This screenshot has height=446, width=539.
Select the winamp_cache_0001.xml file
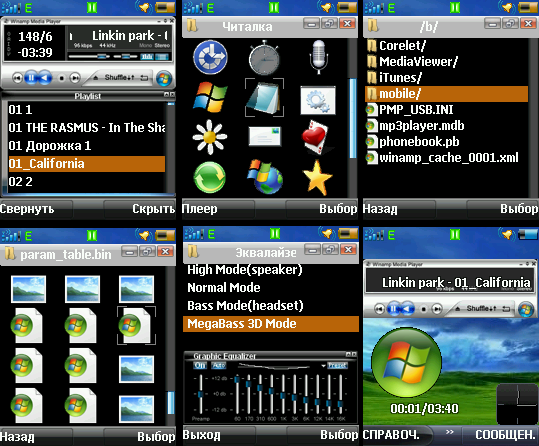click(x=446, y=157)
